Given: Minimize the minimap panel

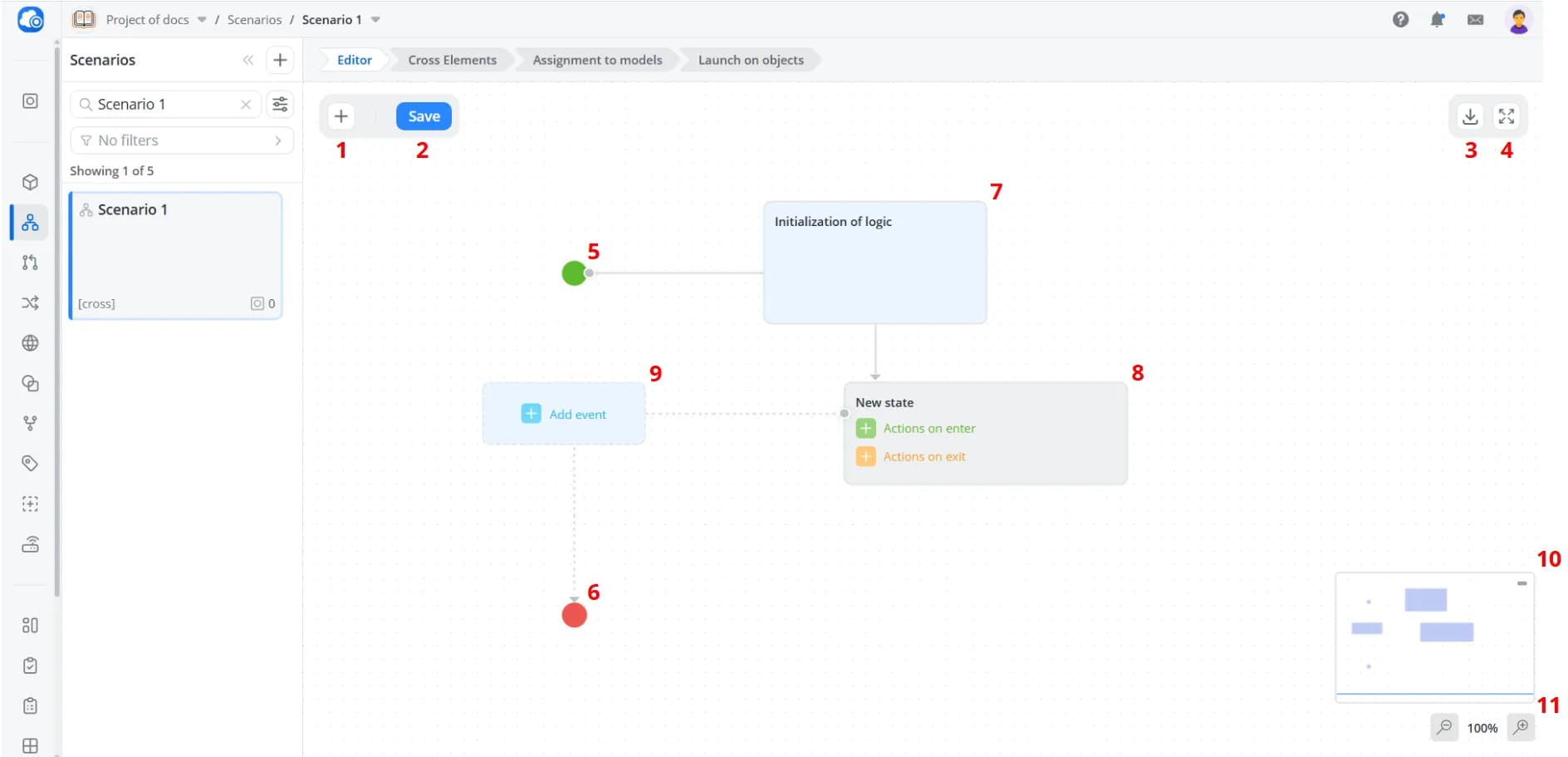Looking at the screenshot, I should pos(1521,583).
